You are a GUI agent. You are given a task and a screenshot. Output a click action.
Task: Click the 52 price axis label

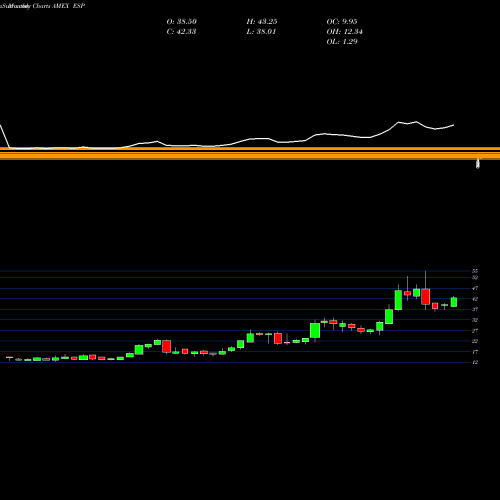tap(475, 278)
